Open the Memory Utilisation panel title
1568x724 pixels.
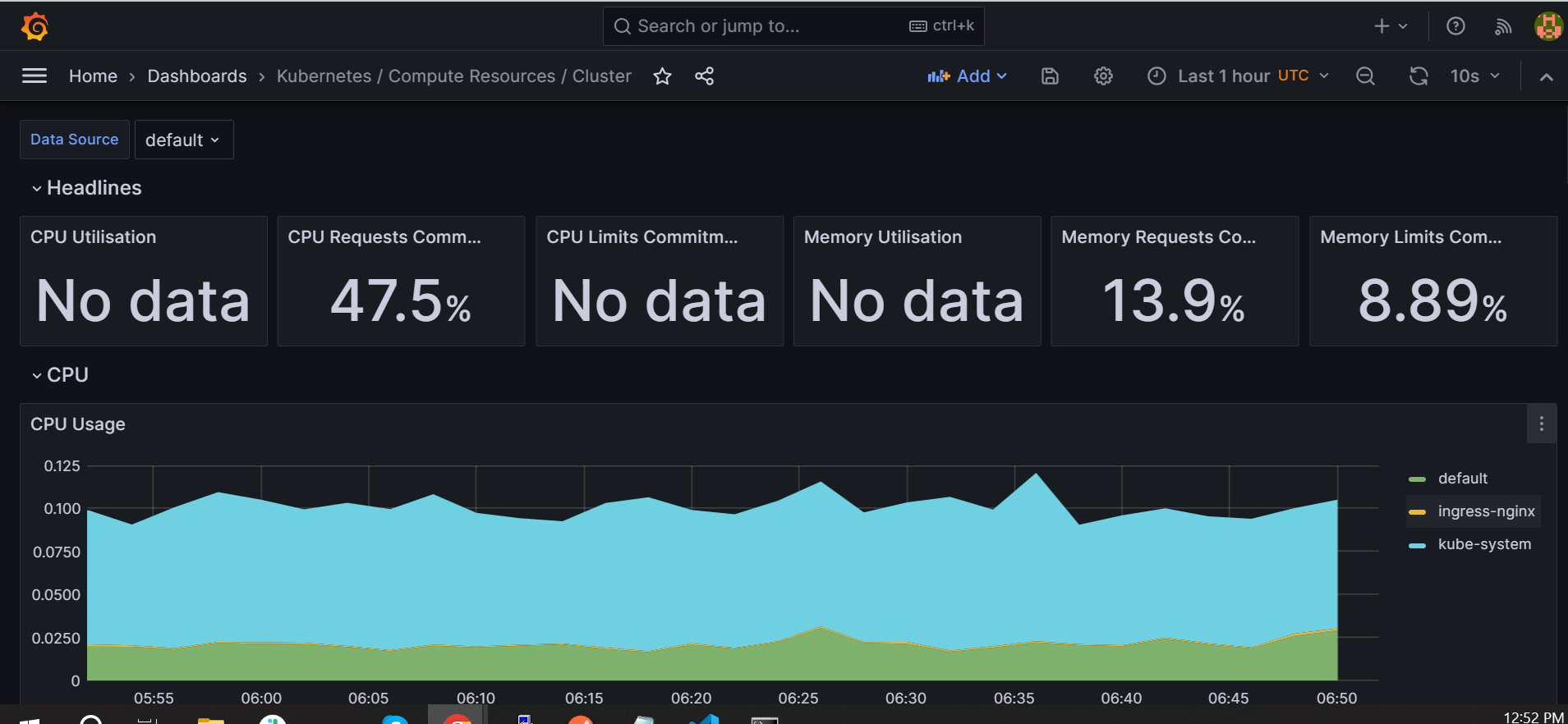[883, 237]
